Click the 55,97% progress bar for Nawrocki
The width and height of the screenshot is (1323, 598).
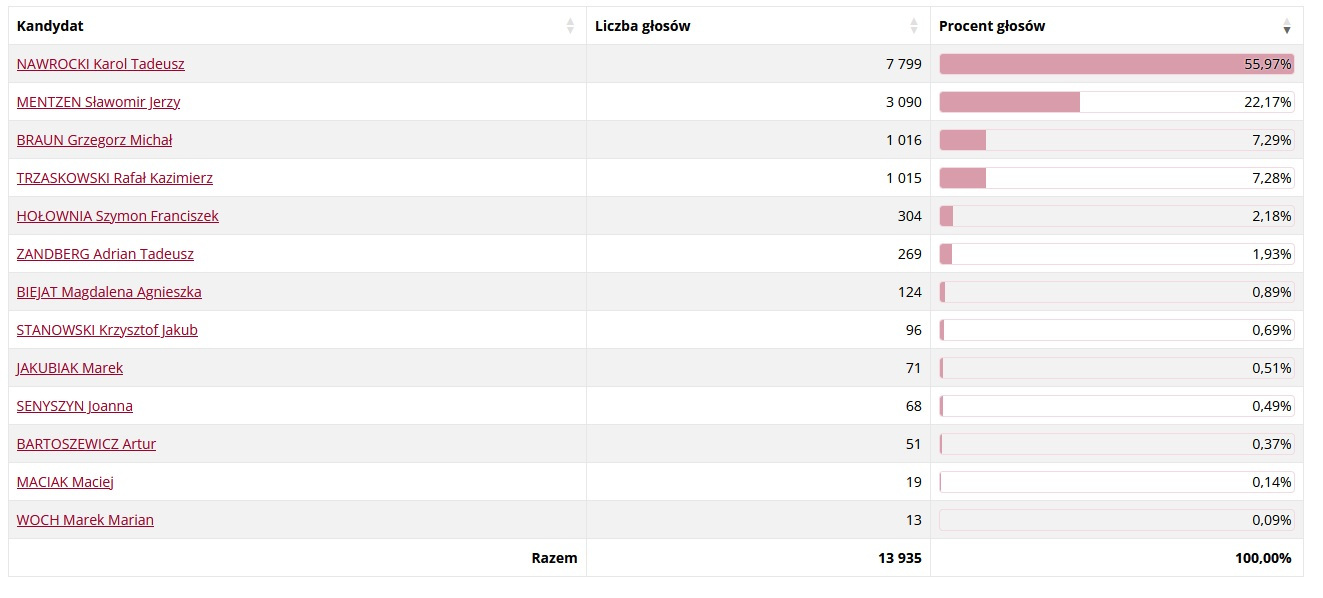(x=1117, y=64)
